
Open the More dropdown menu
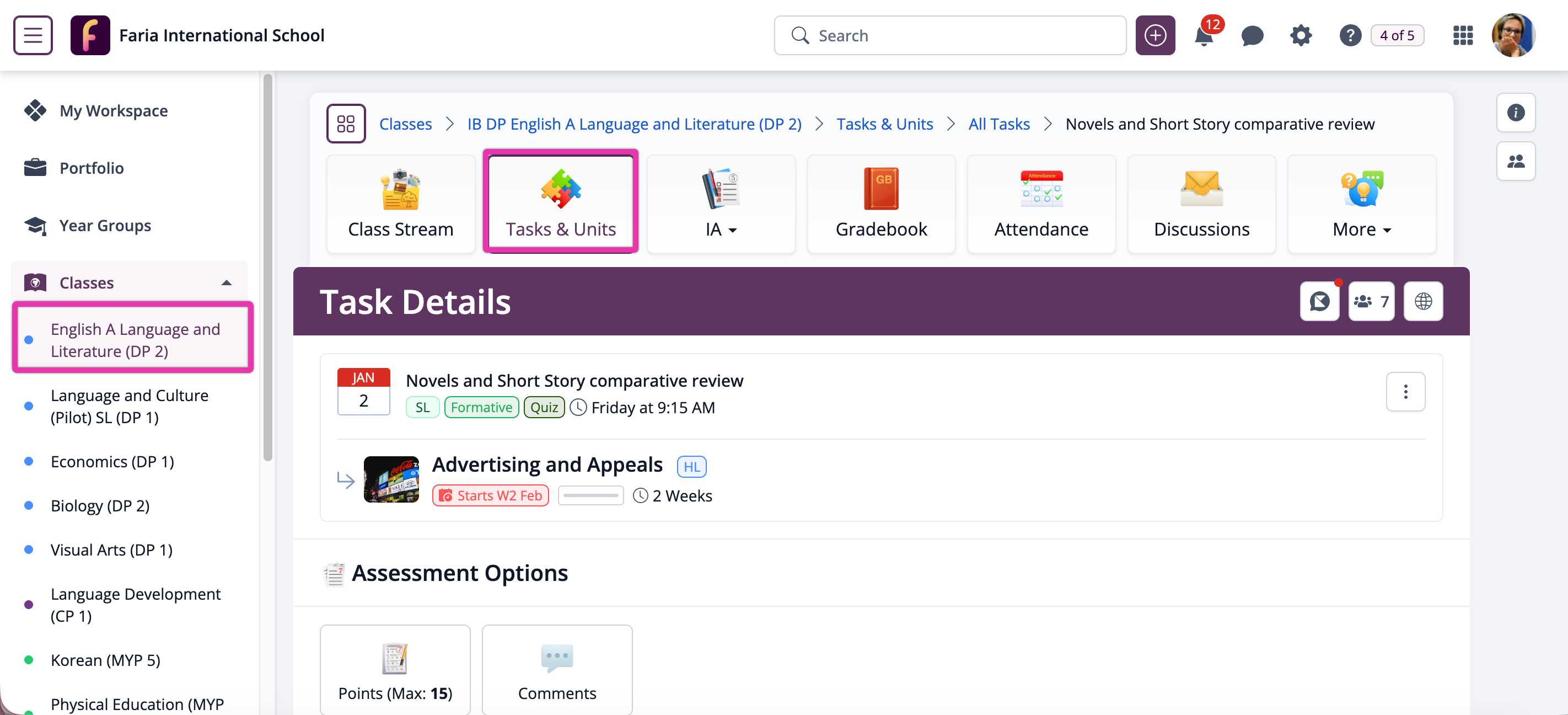[x=1362, y=204]
